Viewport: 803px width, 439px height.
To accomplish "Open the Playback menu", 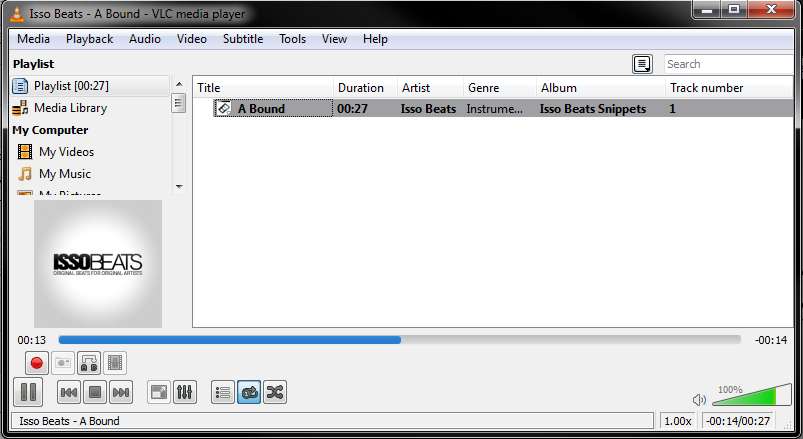I will tap(89, 39).
